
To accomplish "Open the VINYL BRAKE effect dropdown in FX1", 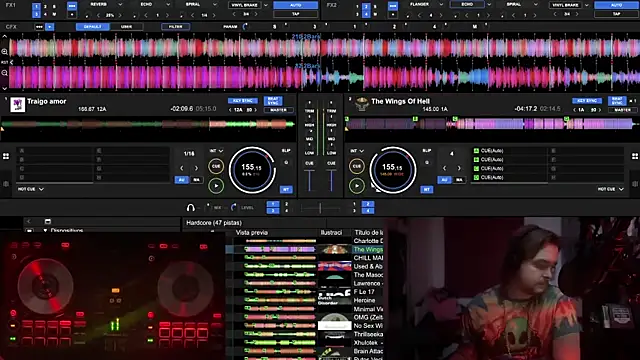I will point(266,5).
